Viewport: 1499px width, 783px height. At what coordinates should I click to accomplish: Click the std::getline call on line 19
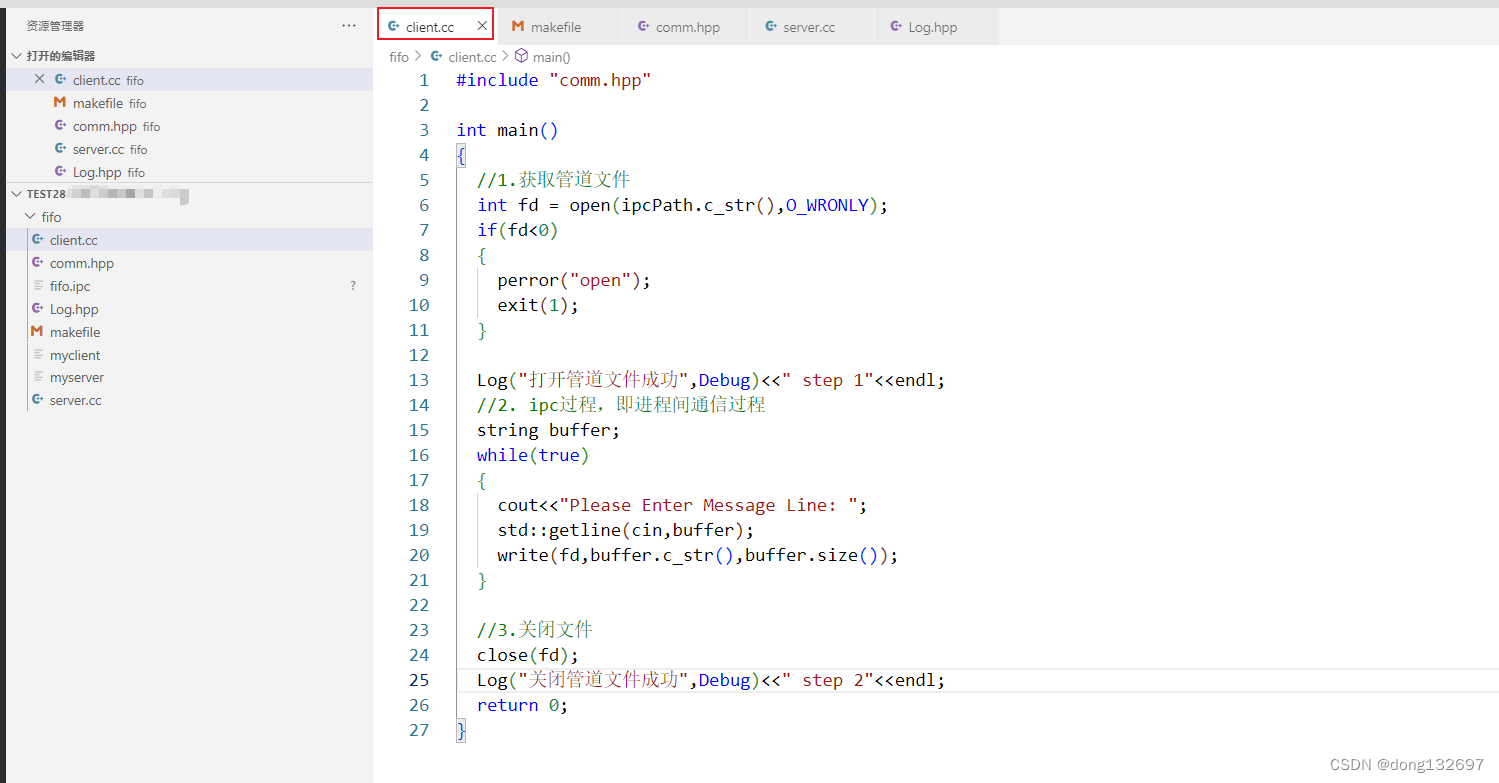pos(626,530)
